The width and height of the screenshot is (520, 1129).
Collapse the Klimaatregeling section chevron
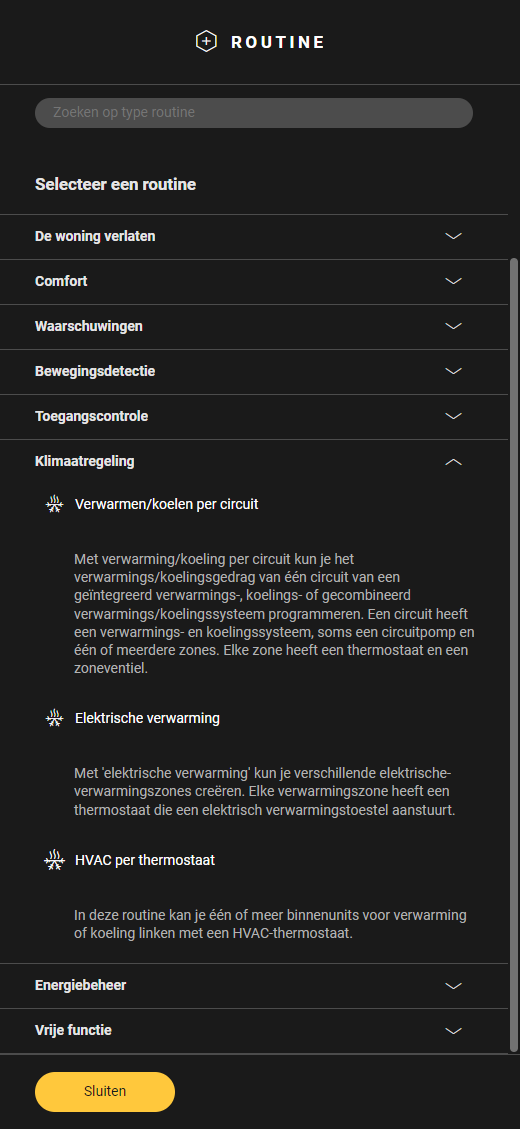(x=453, y=462)
